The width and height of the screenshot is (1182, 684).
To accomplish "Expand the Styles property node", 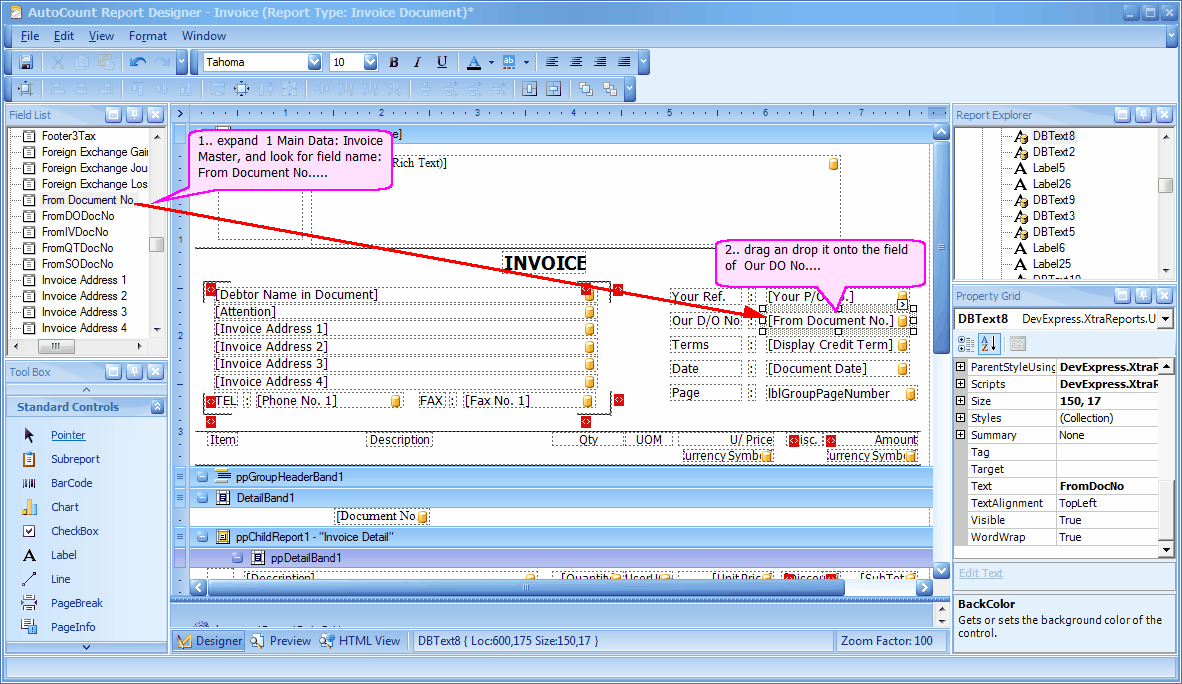I will 960,418.
